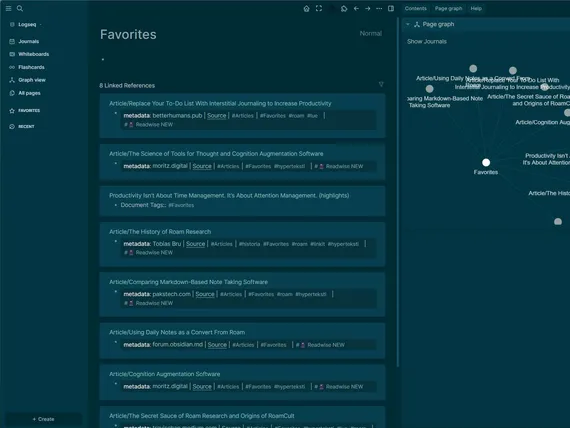Go to home via the house icon
This screenshot has width=570, height=428.
click(x=306, y=8)
